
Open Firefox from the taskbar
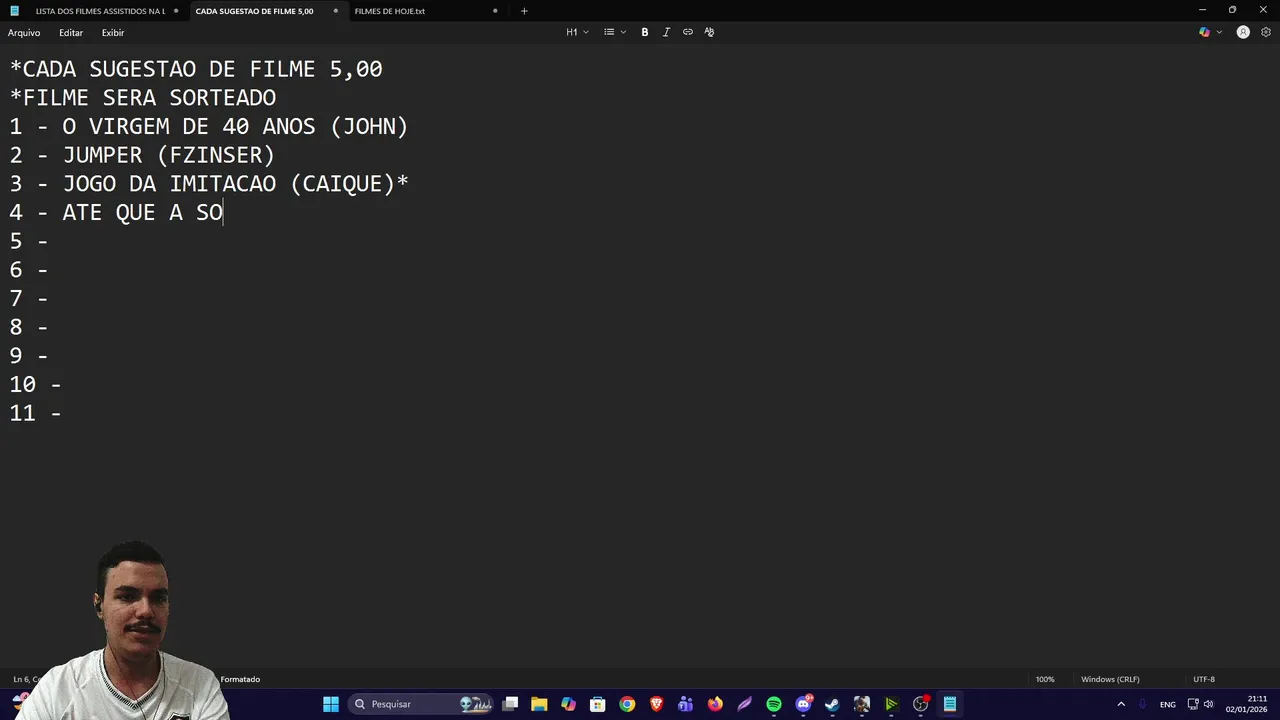715,704
